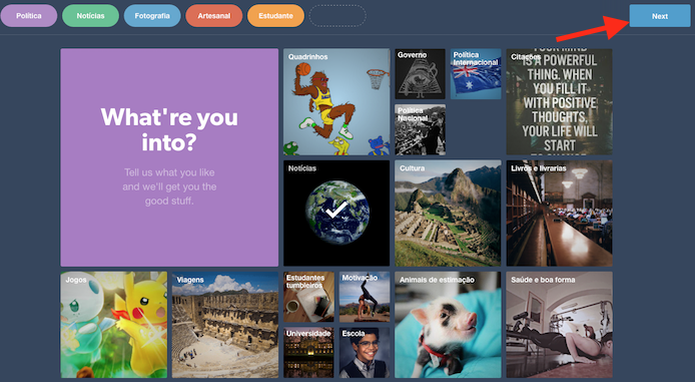The height and width of the screenshot is (382, 695).
Task: Click the red Artesanal tag pill
Action: click(x=214, y=16)
